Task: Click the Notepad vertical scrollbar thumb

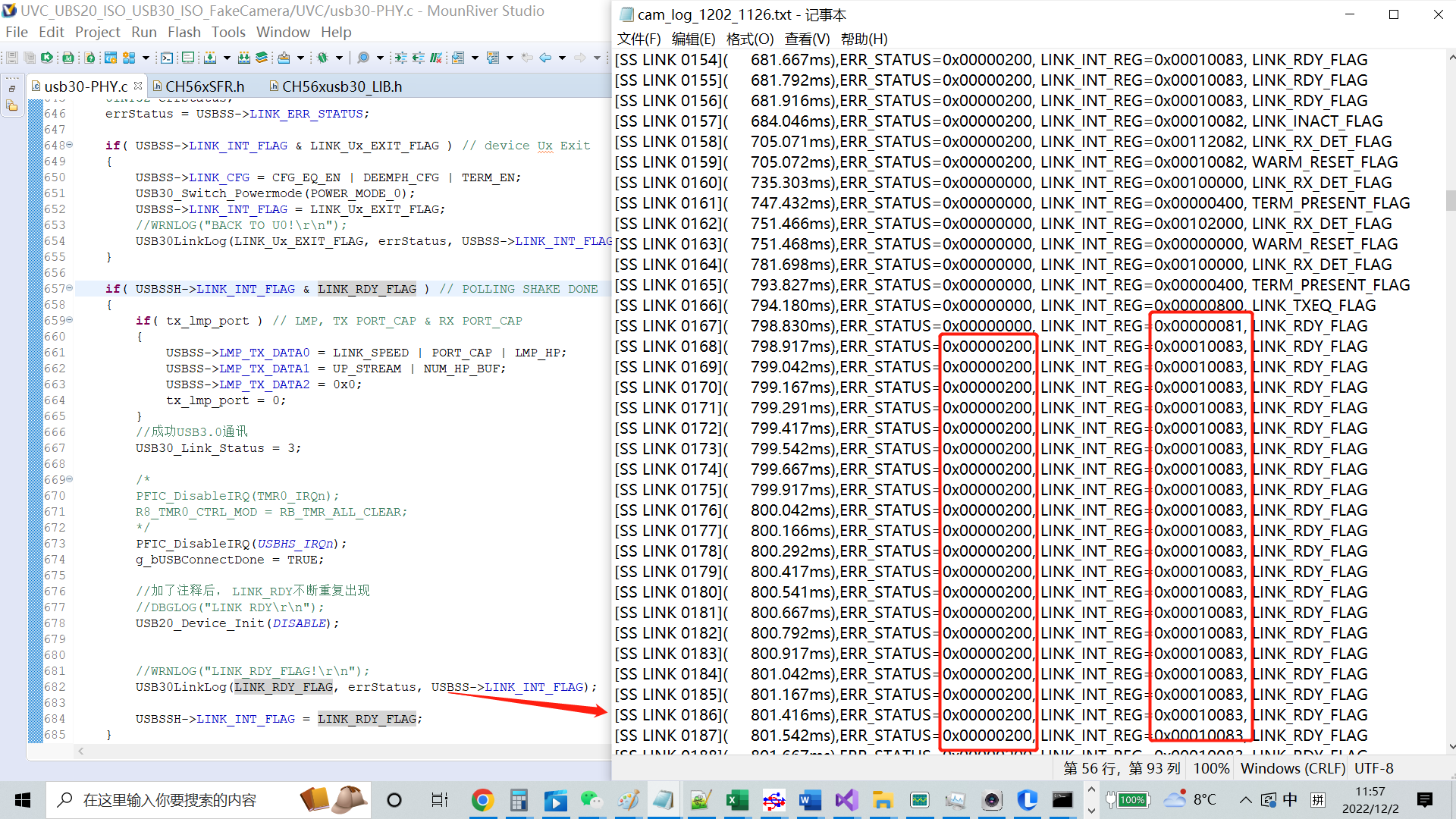Action: (1451, 200)
